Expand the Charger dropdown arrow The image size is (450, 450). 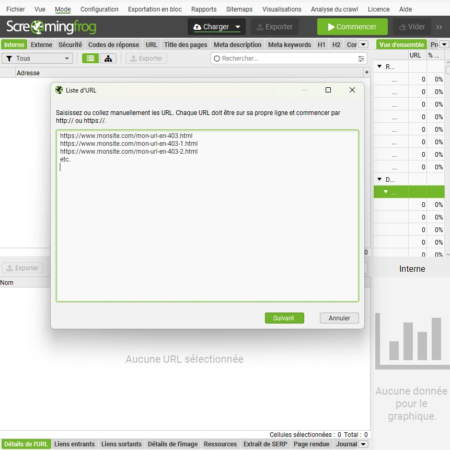238,27
